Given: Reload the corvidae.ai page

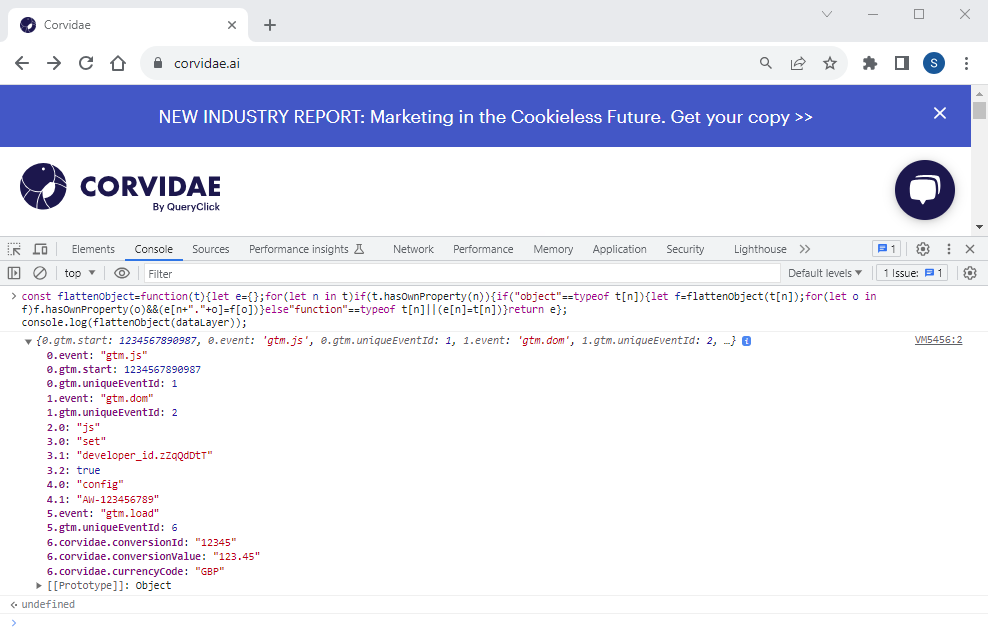Looking at the screenshot, I should tap(86, 63).
